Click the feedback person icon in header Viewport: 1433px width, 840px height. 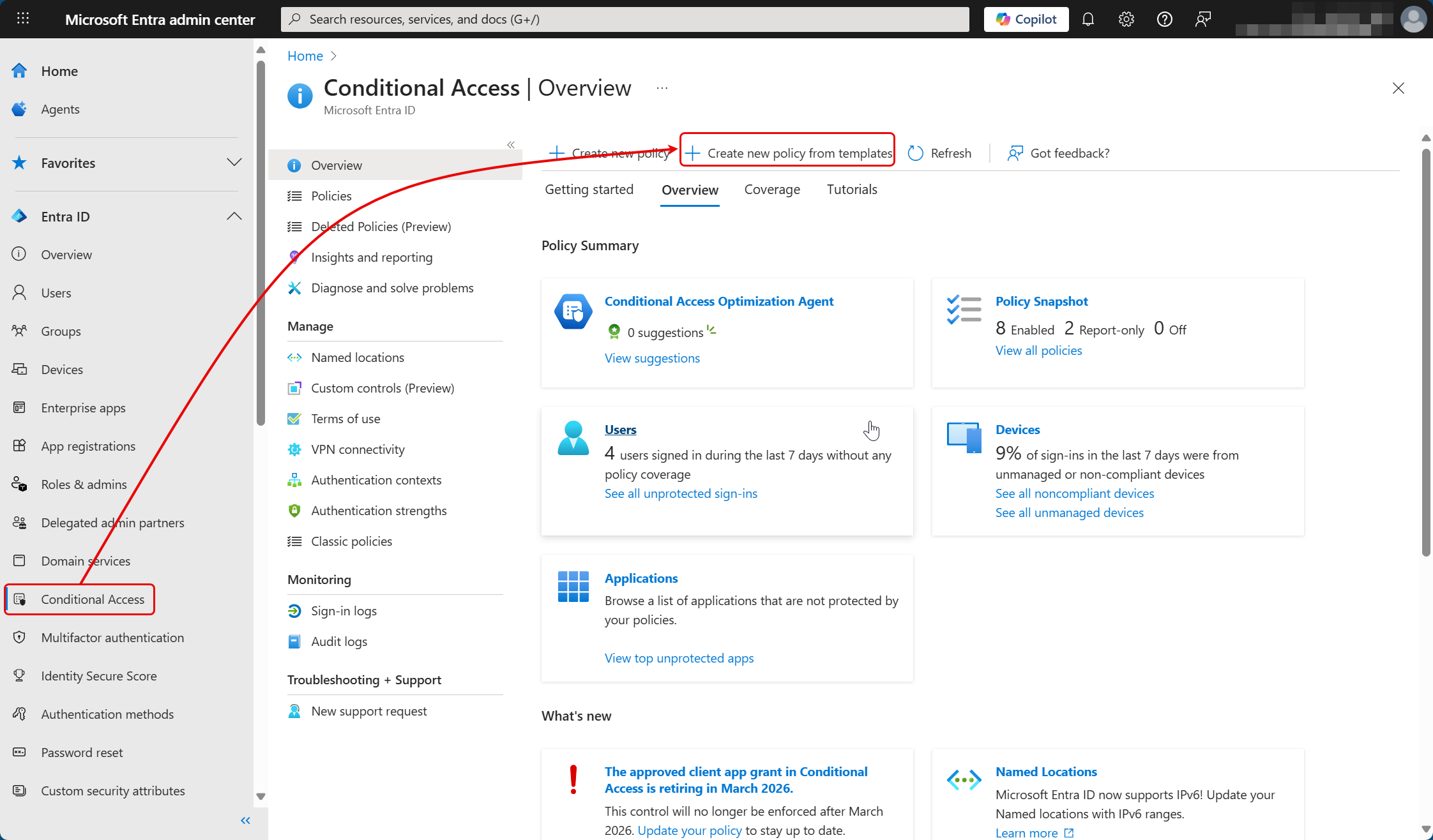(1202, 19)
